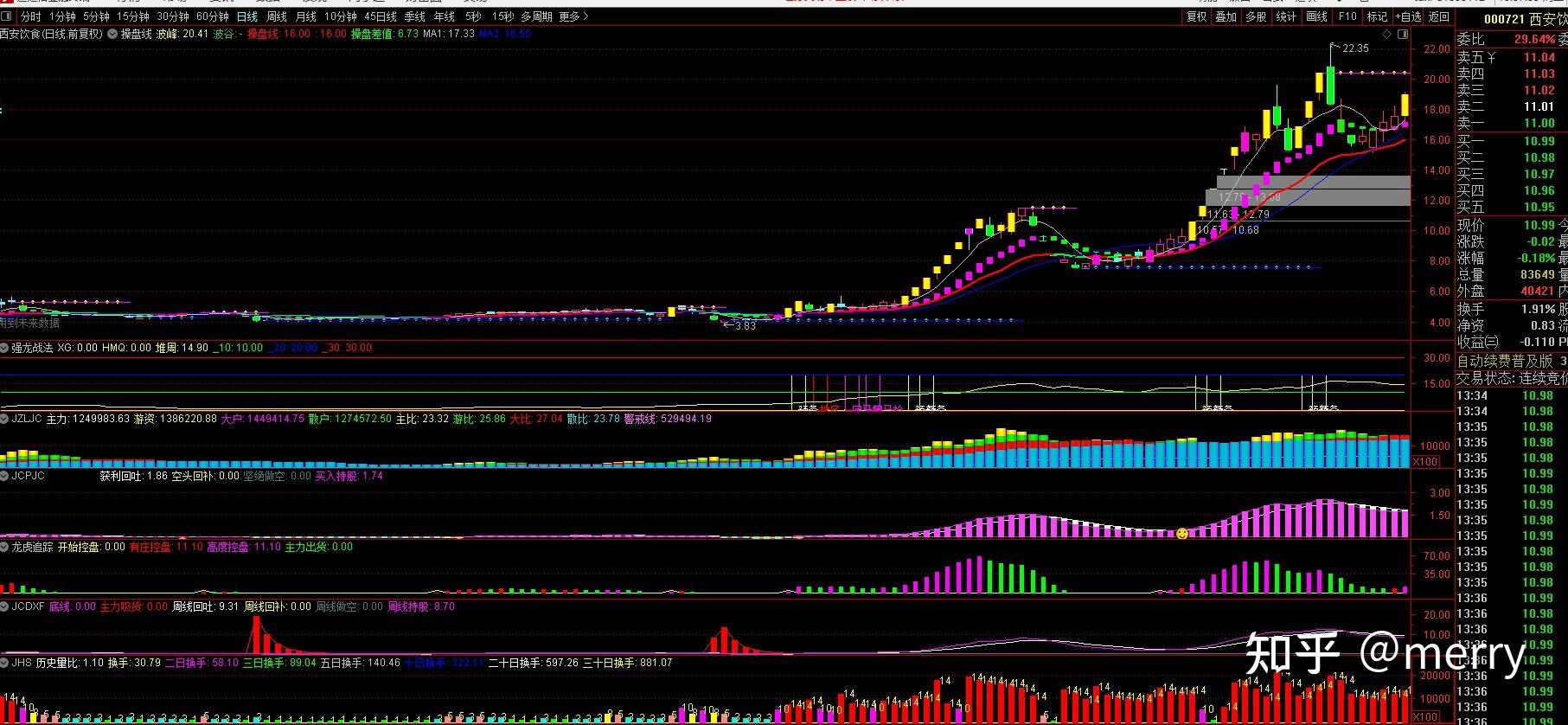Click the 推周: 14.90 readout
The image size is (1568, 725).
[182, 348]
